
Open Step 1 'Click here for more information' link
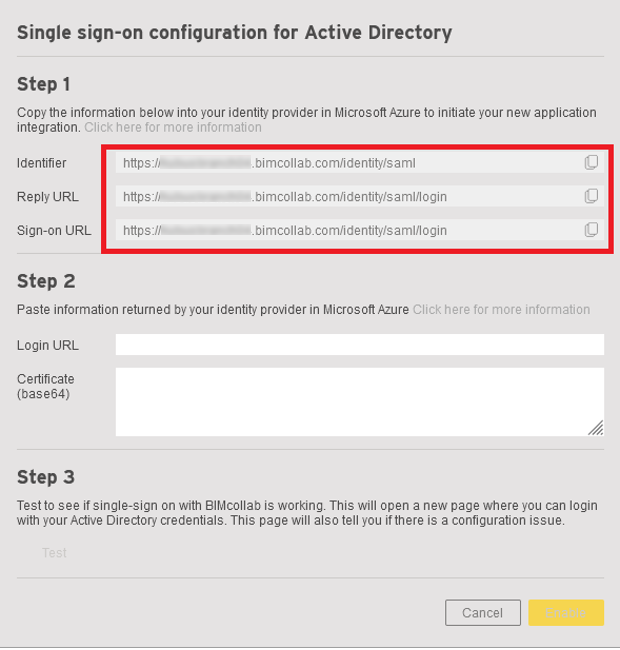pyautogui.click(x=173, y=127)
